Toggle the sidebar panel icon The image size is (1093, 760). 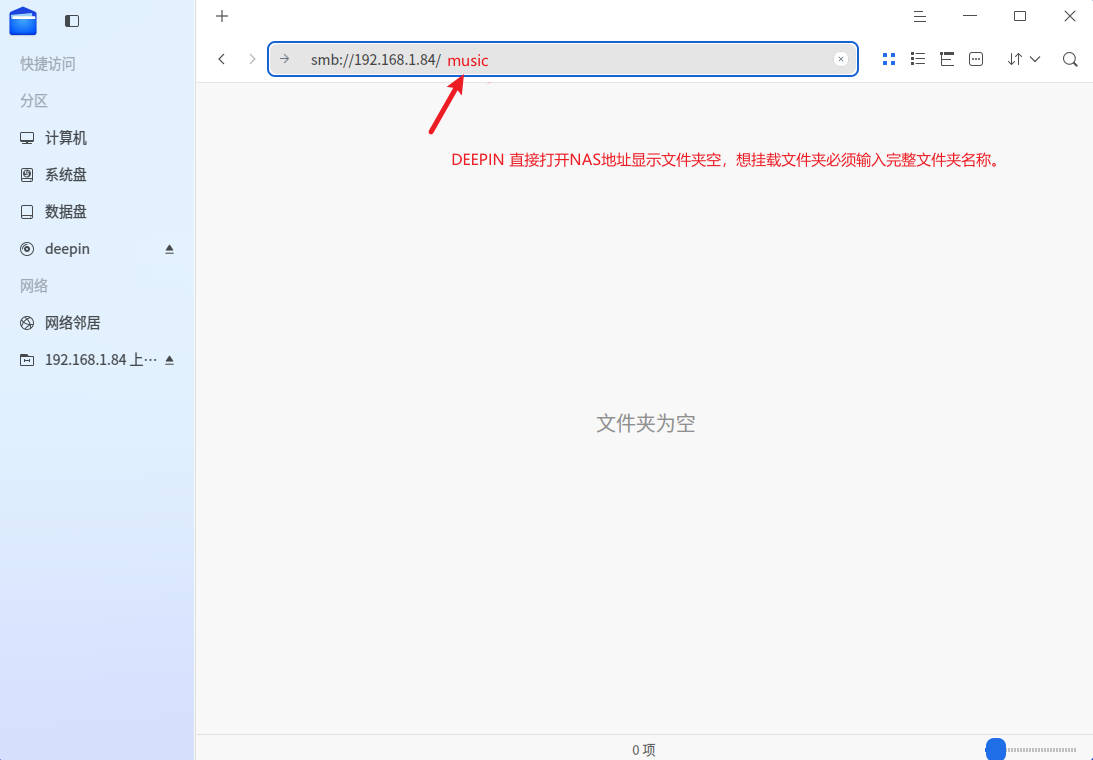72,21
